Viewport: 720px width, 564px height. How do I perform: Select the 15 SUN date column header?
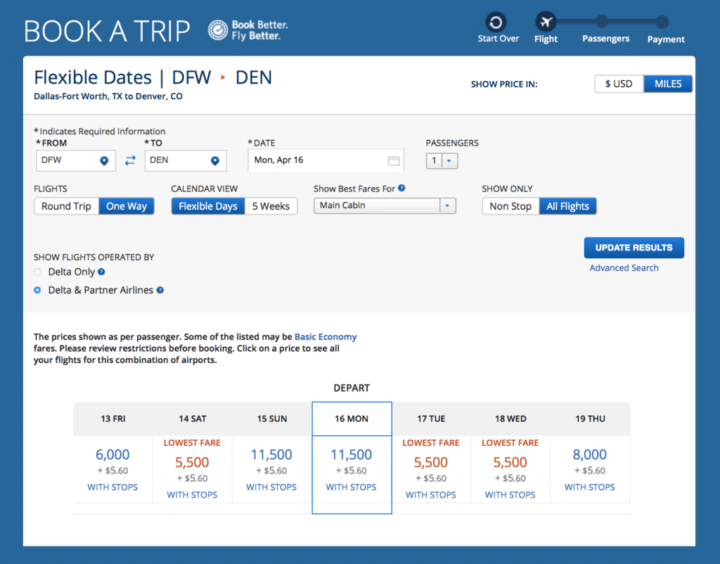(272, 419)
